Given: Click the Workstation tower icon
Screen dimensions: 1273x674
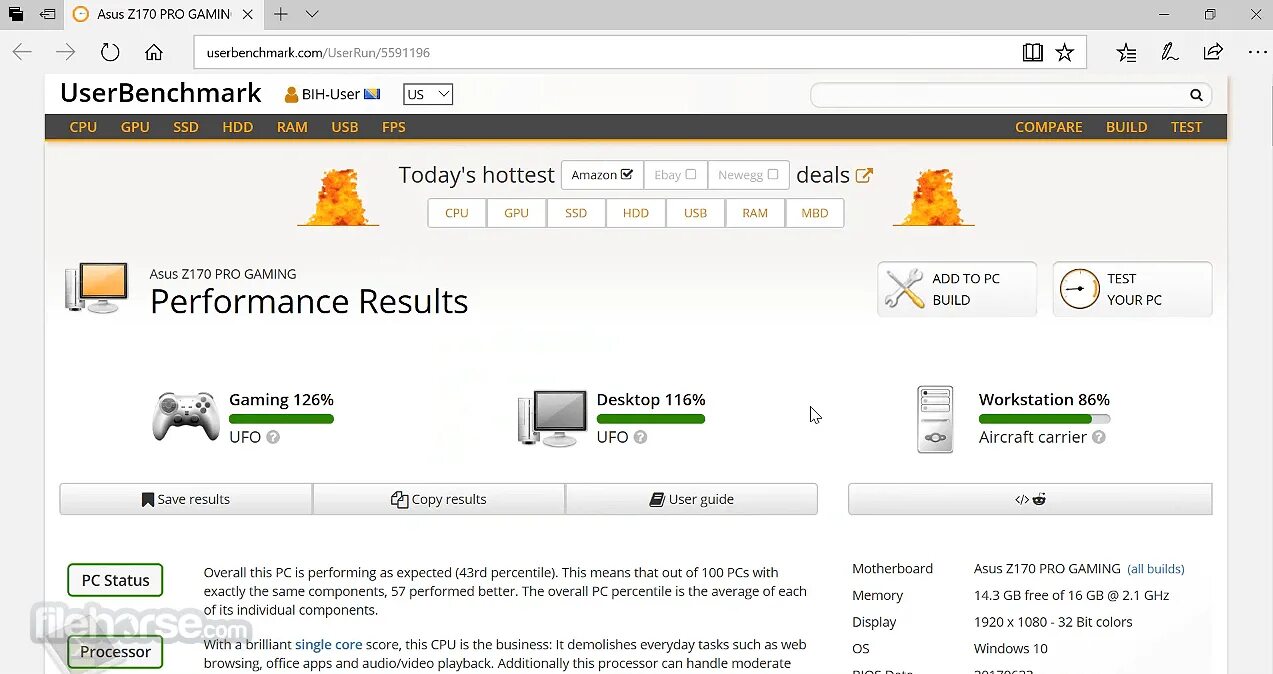Looking at the screenshot, I should click(x=936, y=420).
